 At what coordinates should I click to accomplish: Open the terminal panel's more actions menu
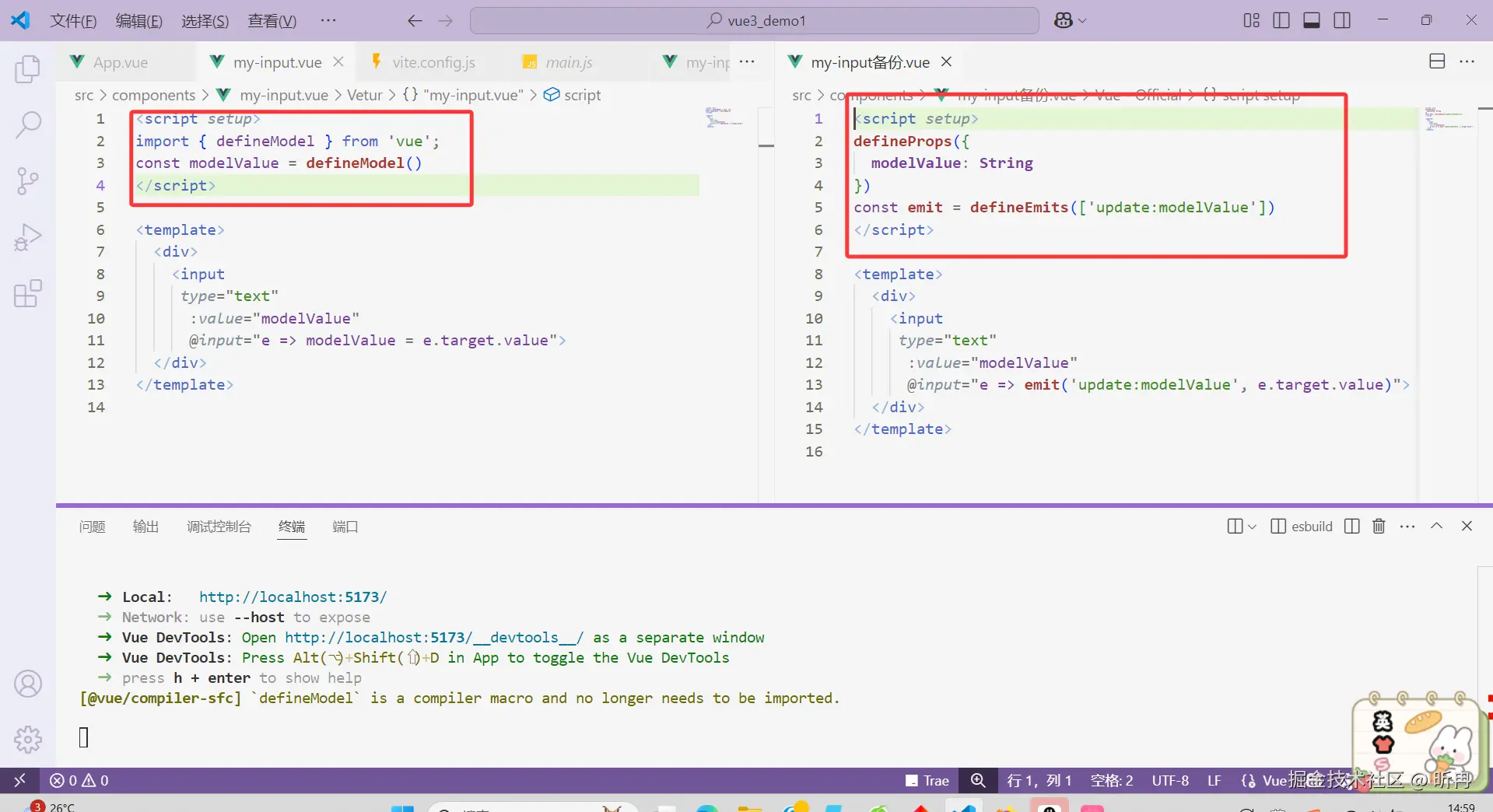point(1407,526)
